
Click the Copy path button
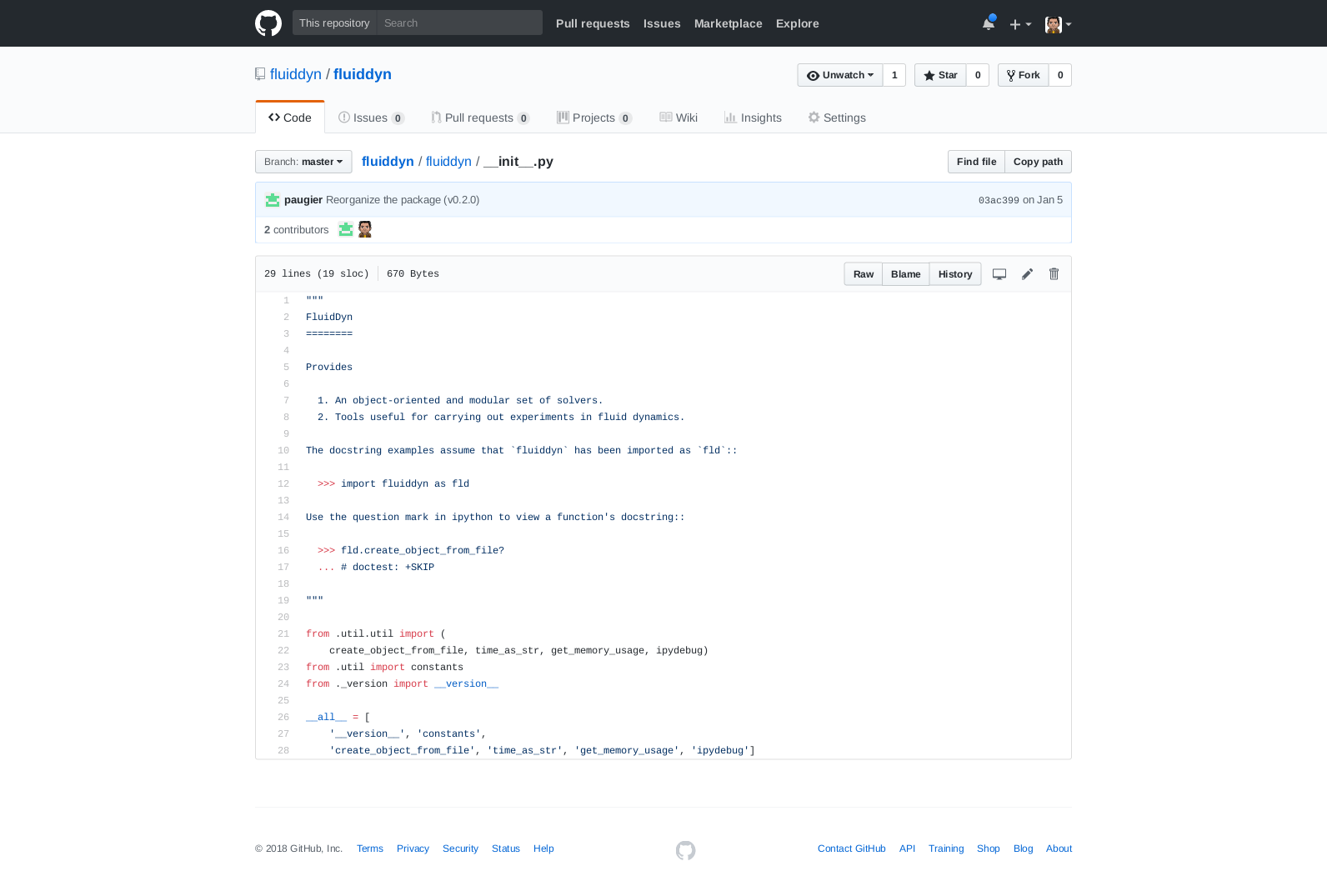1038,162
